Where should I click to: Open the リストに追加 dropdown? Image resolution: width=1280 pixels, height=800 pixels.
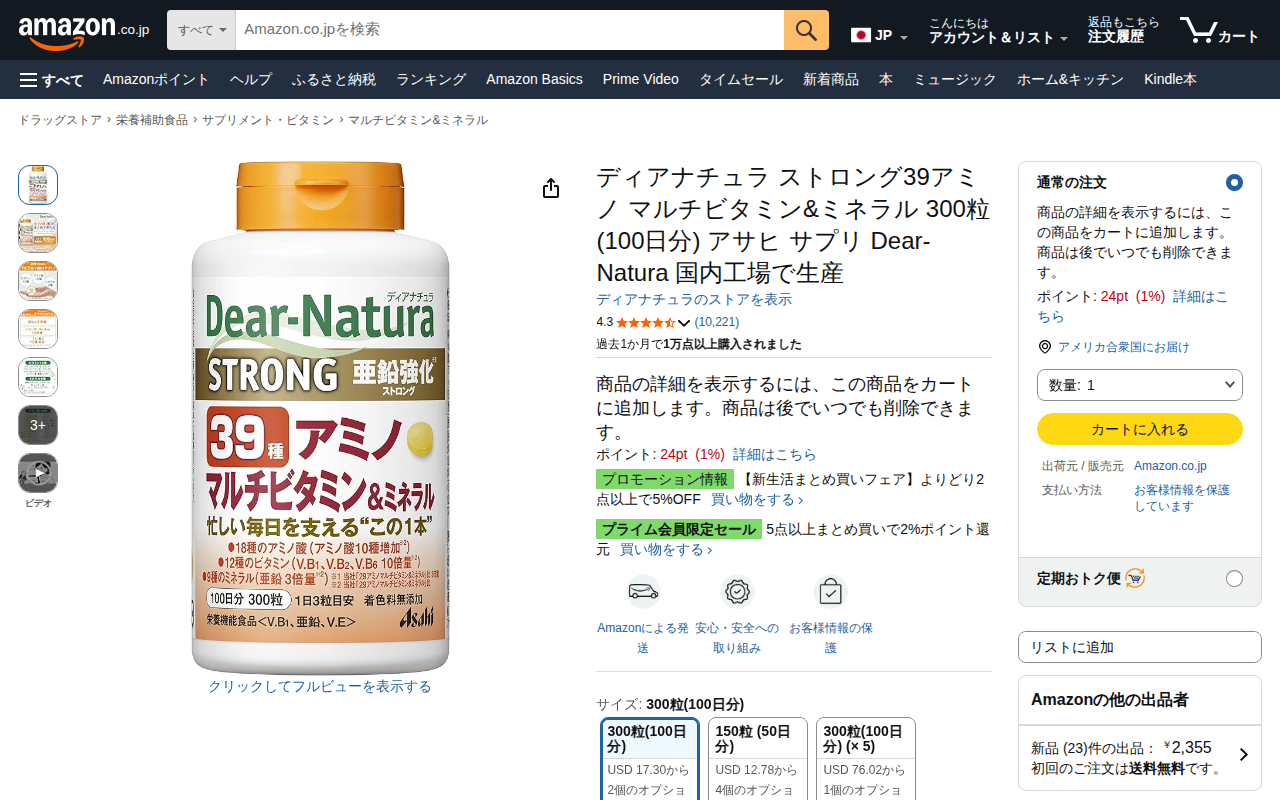(1140, 647)
